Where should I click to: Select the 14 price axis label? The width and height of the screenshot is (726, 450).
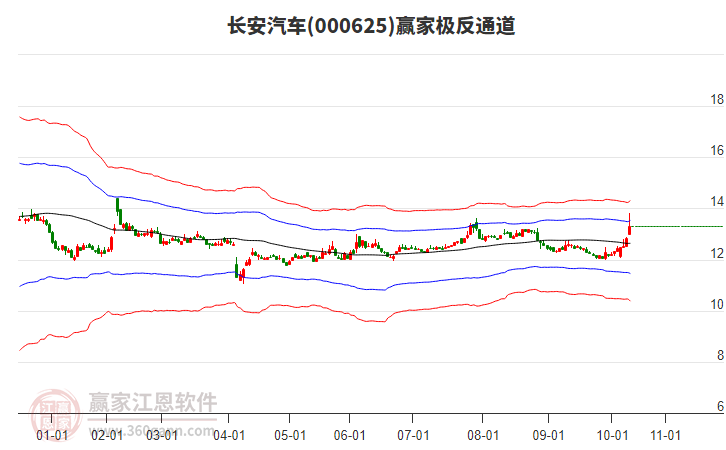coord(717,201)
